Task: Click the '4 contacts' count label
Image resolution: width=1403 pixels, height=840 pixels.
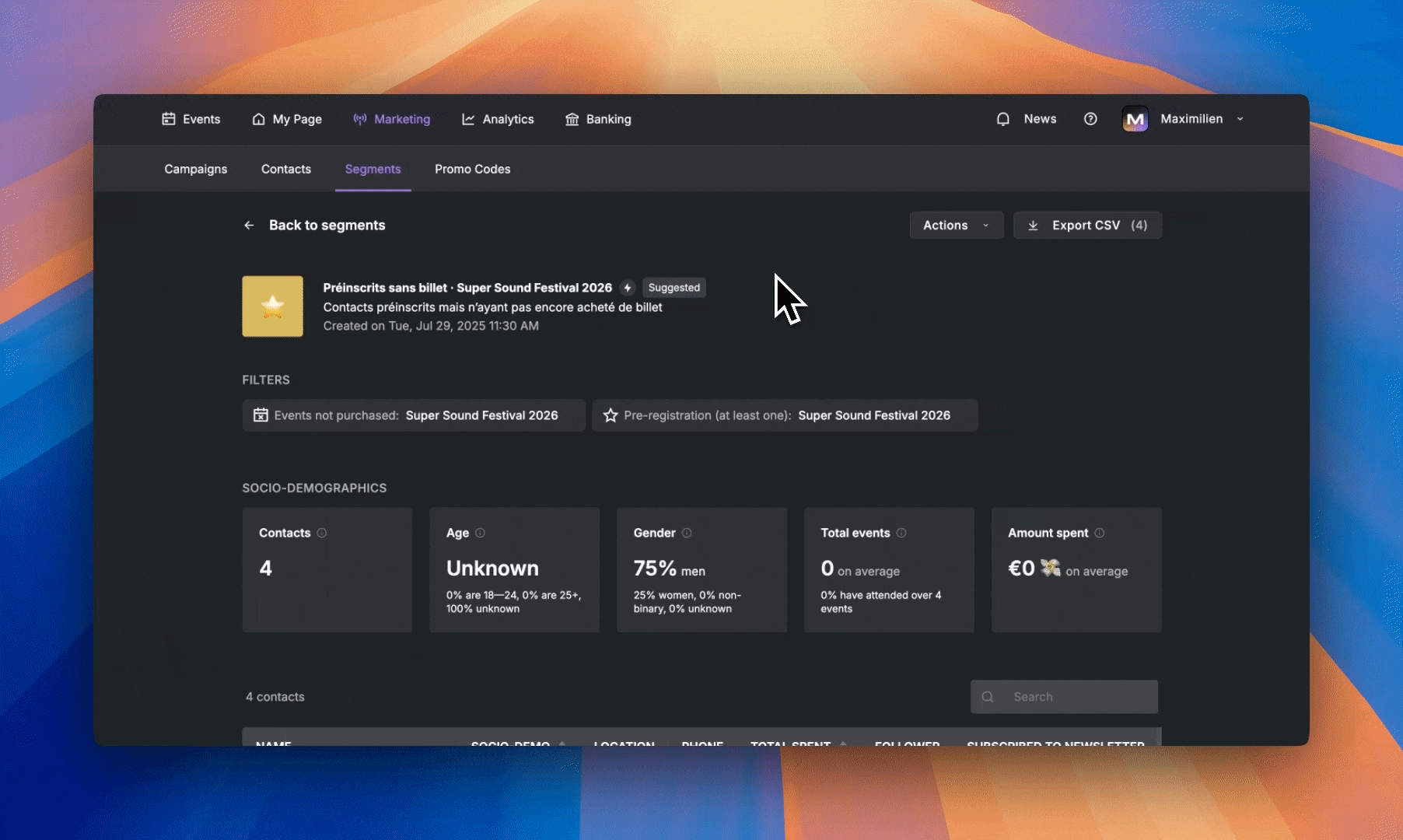Action: [275, 697]
